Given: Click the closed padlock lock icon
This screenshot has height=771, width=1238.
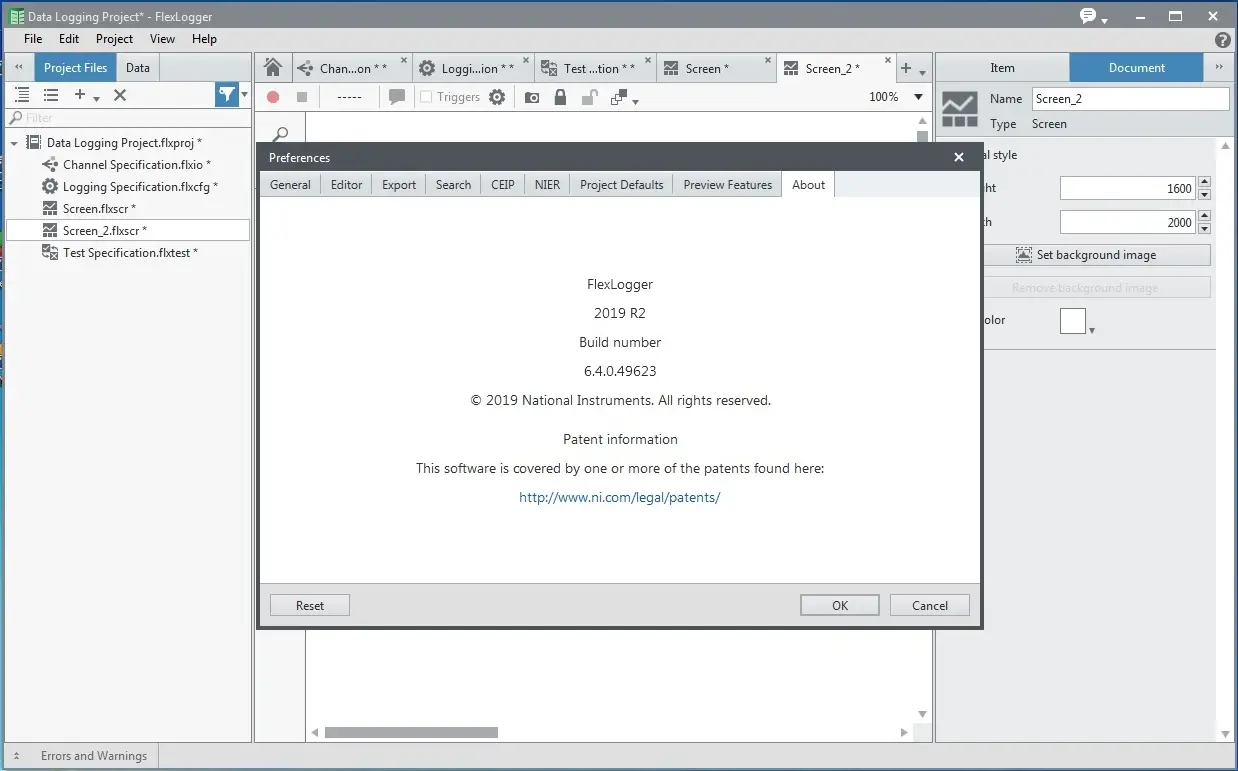Looking at the screenshot, I should tap(560, 97).
